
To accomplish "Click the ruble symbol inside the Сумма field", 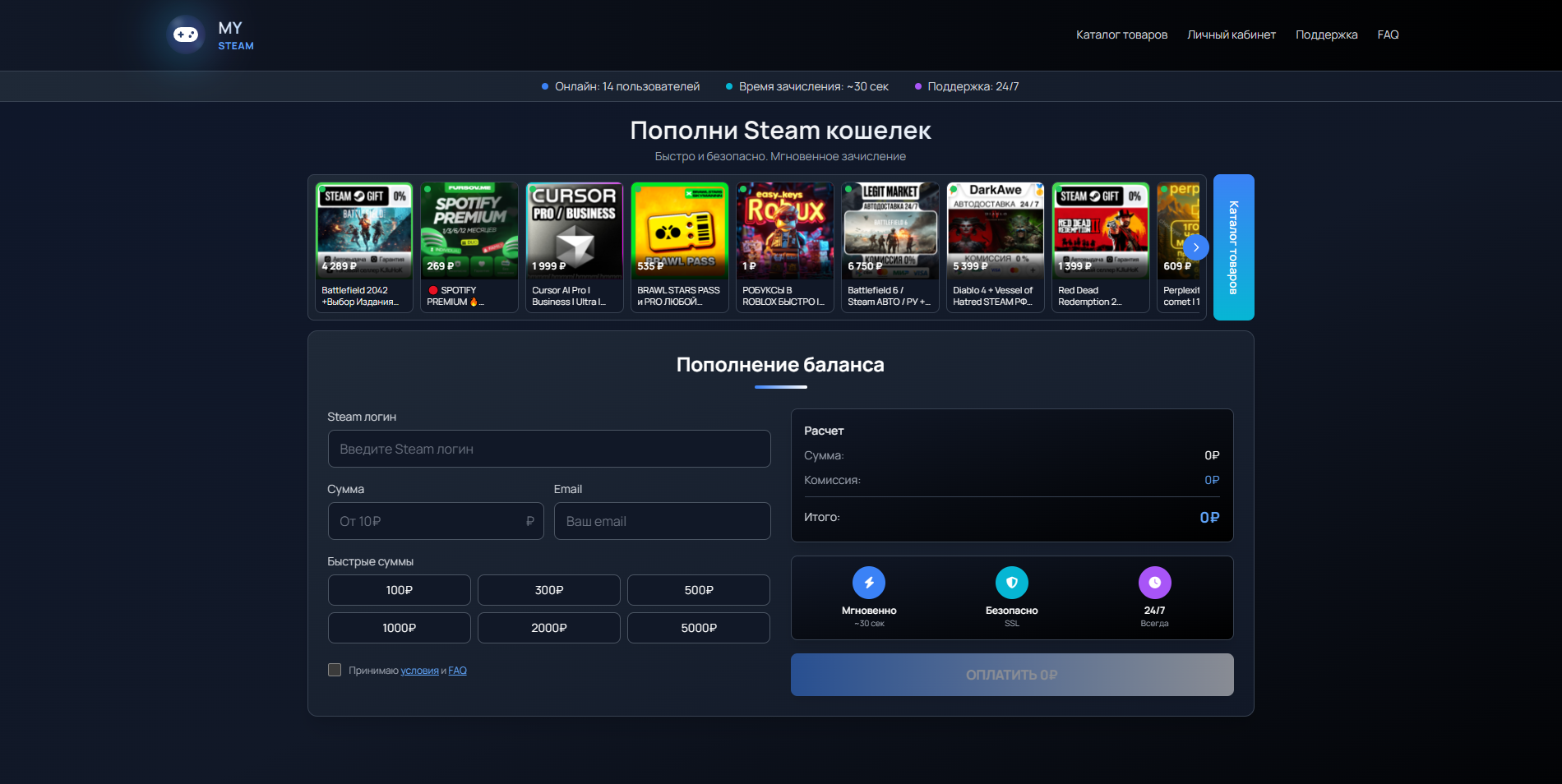I will (529, 521).
